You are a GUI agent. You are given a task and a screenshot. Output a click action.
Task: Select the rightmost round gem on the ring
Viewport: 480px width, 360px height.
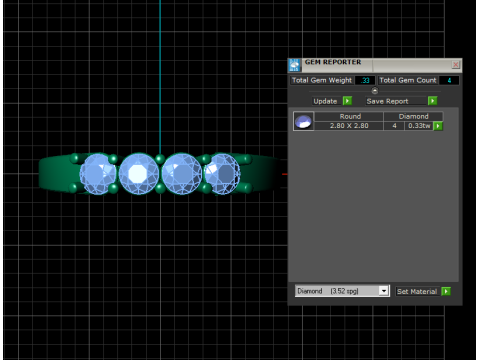pos(222,174)
